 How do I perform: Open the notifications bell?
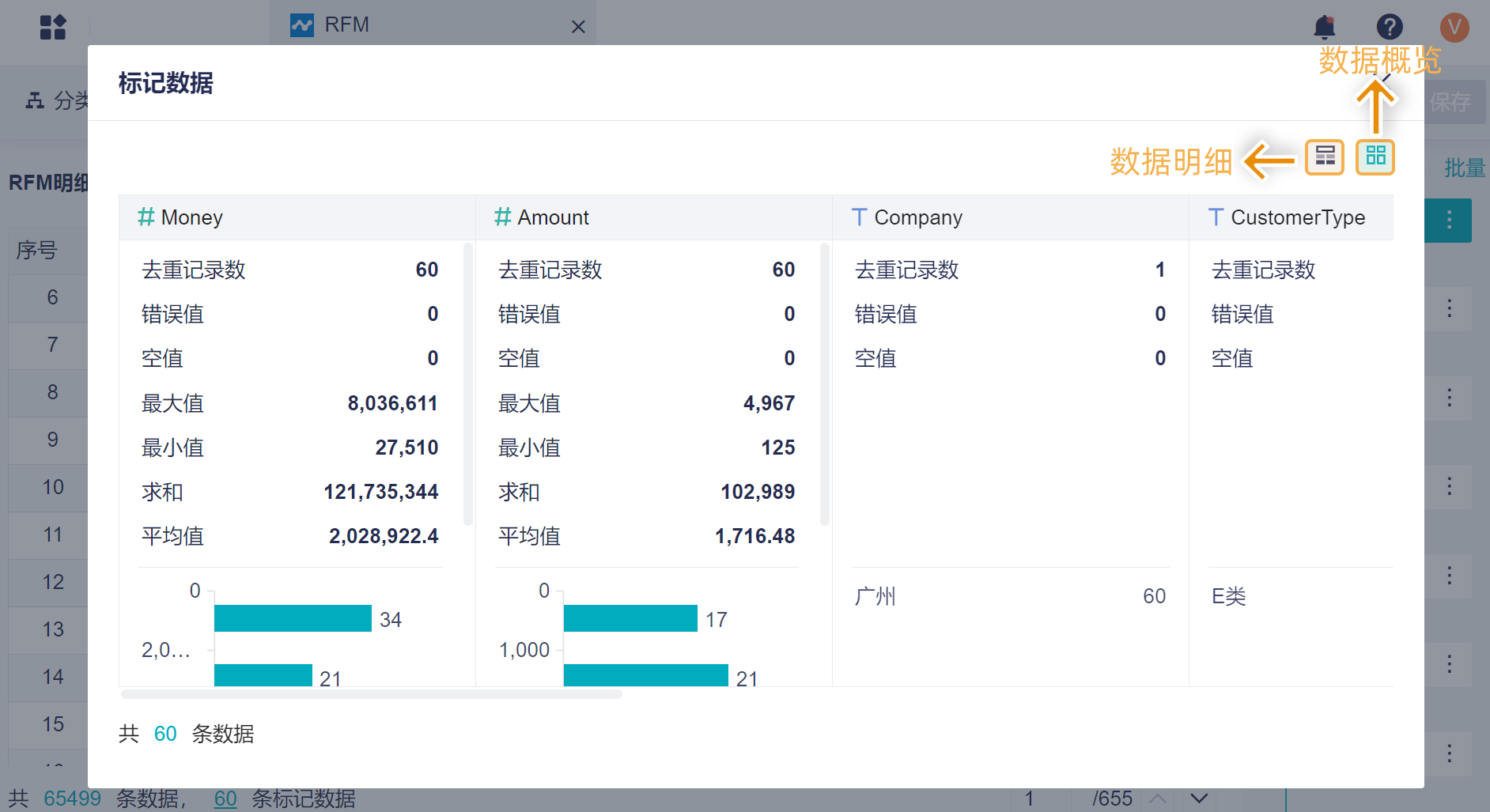tap(1324, 27)
